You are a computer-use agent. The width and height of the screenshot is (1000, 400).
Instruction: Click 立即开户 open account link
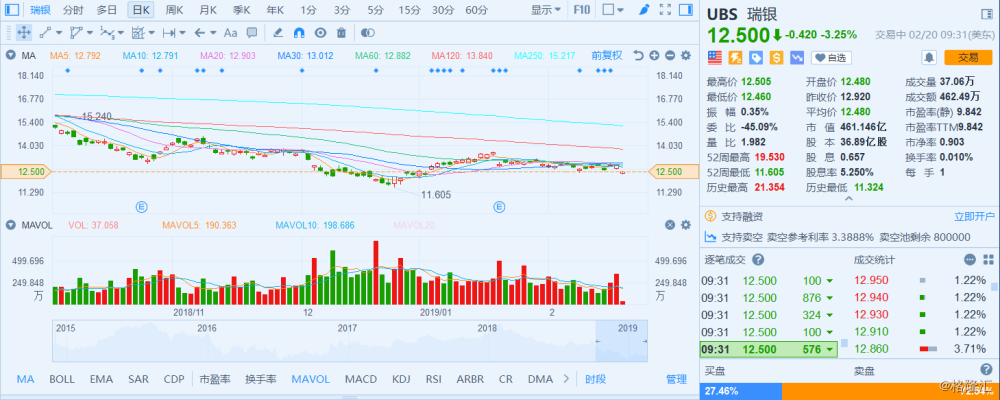point(973,216)
